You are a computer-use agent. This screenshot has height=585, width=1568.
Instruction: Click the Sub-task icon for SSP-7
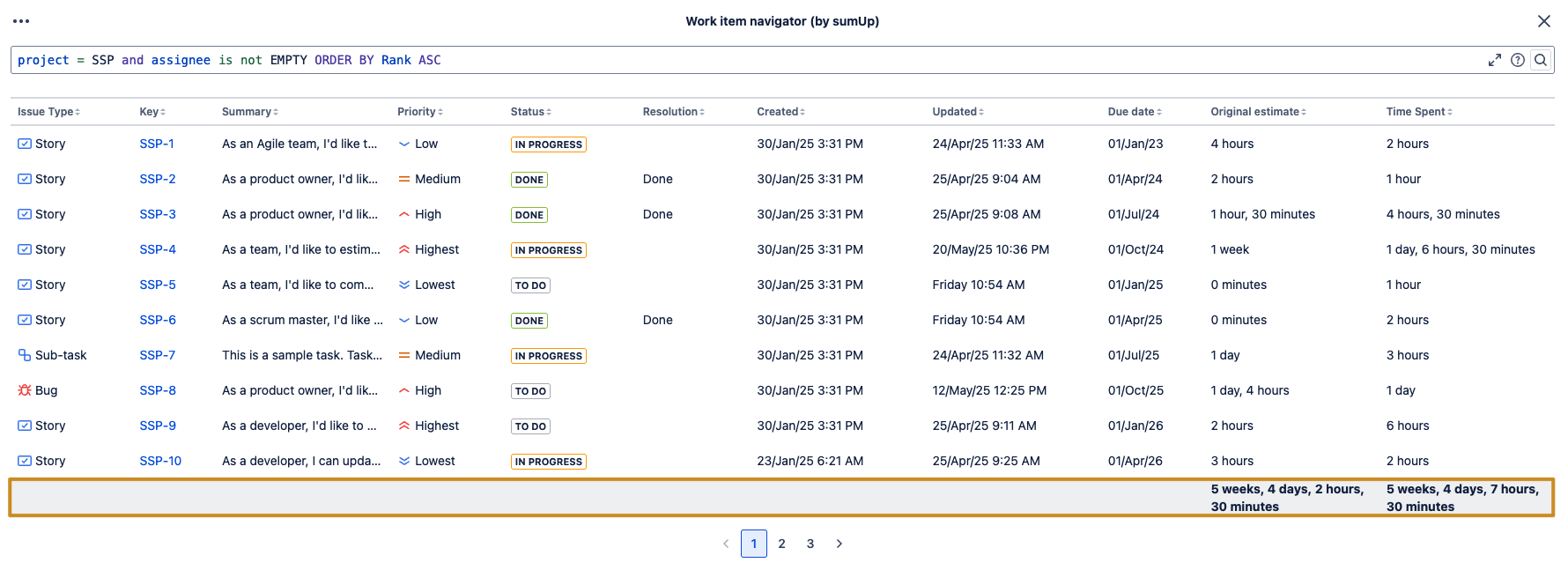tap(25, 355)
